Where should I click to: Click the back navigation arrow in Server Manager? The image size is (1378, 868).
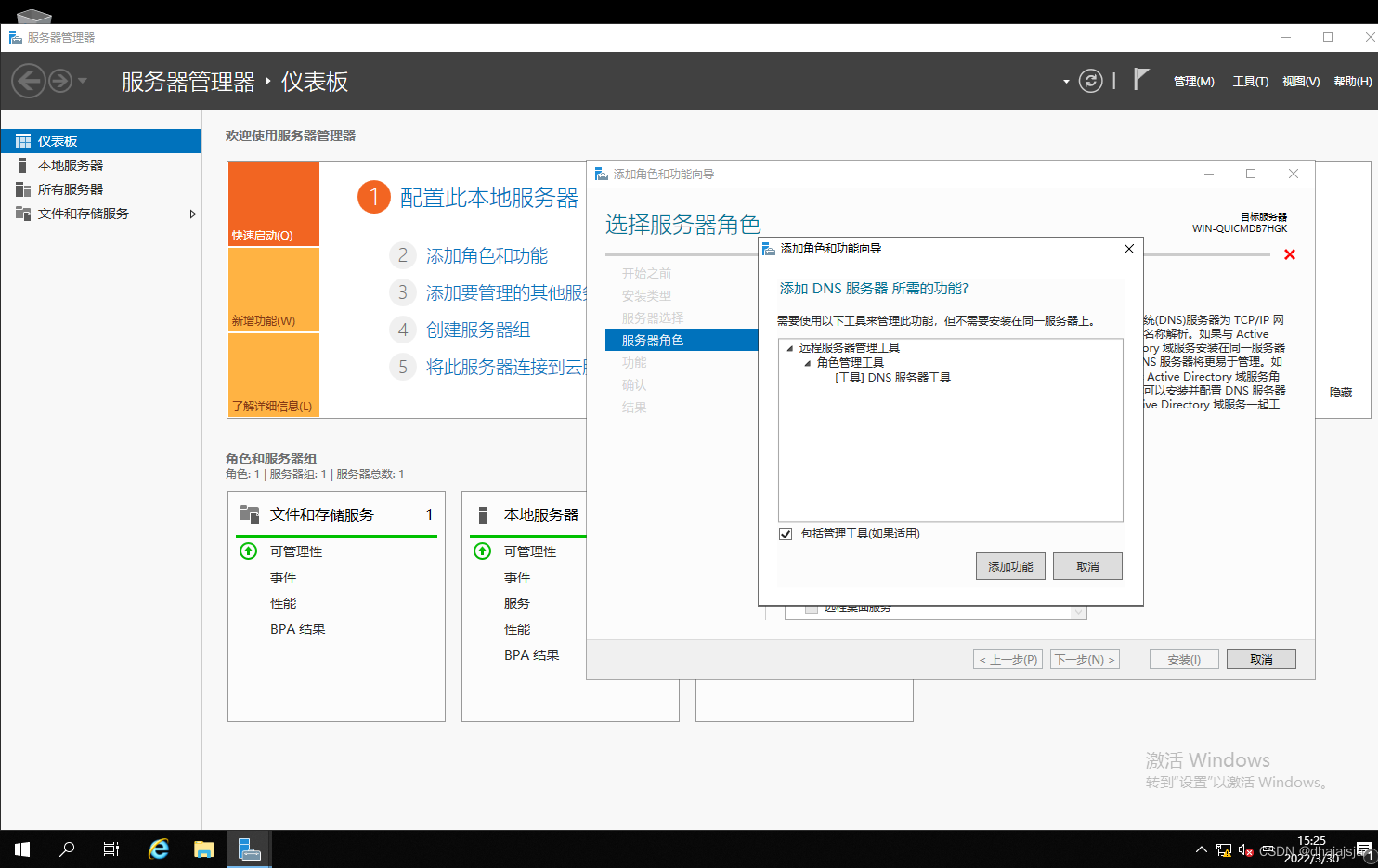point(28,81)
